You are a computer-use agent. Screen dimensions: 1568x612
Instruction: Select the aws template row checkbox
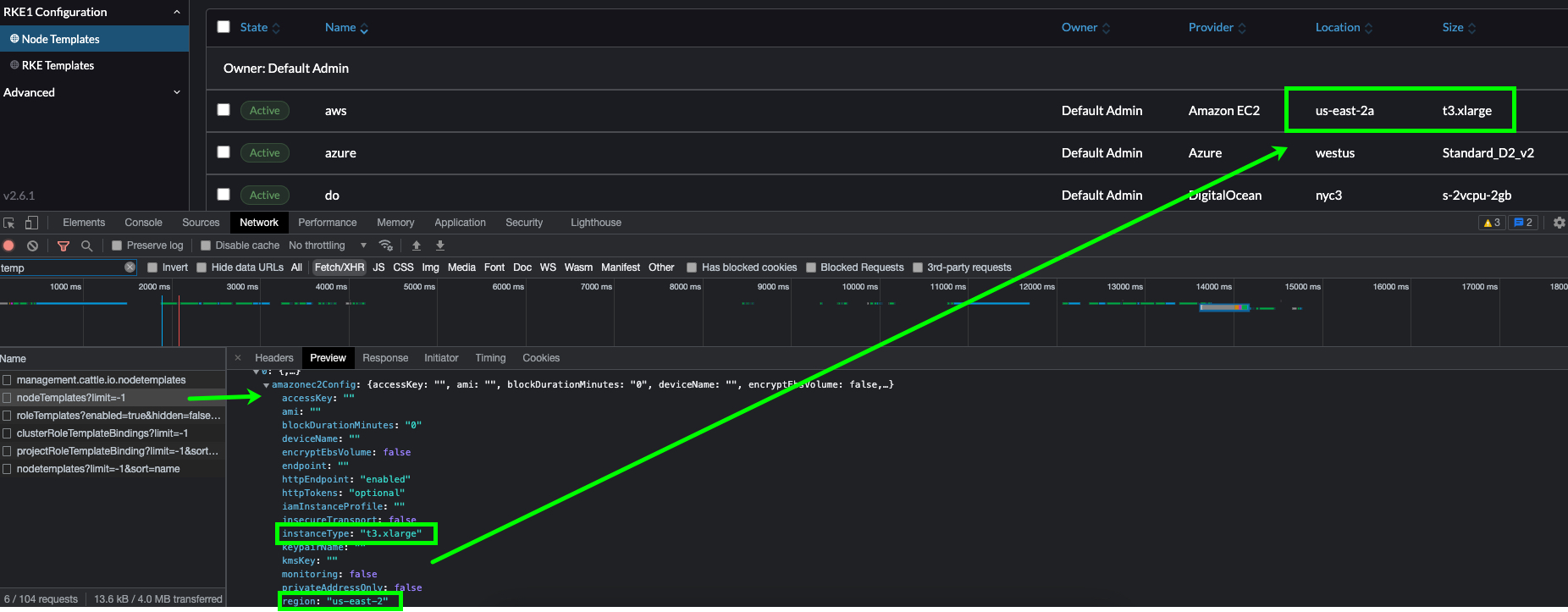tap(224, 110)
